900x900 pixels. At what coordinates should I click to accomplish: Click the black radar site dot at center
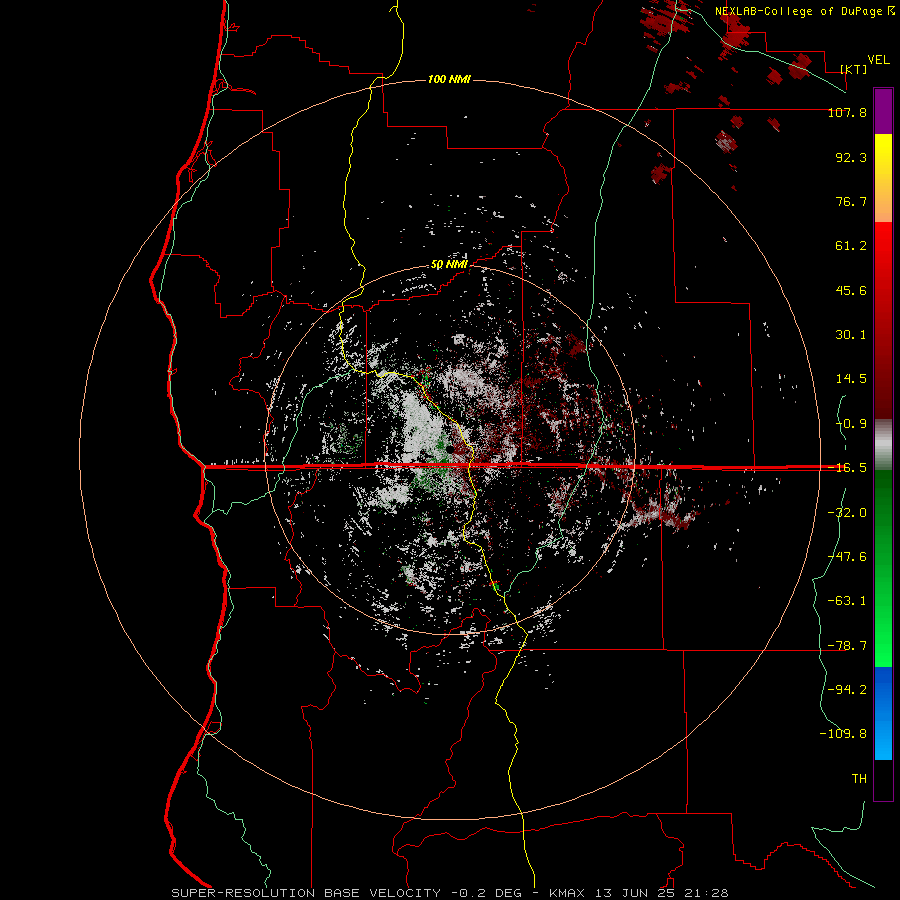pos(450,449)
